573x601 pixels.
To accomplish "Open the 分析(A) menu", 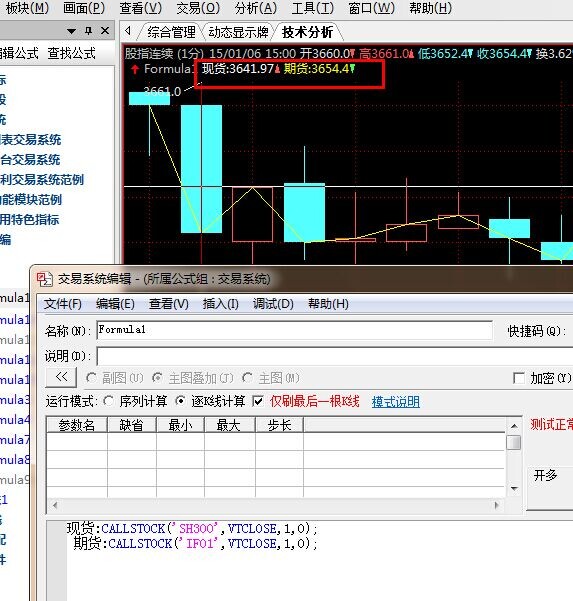I will click(255, 8).
